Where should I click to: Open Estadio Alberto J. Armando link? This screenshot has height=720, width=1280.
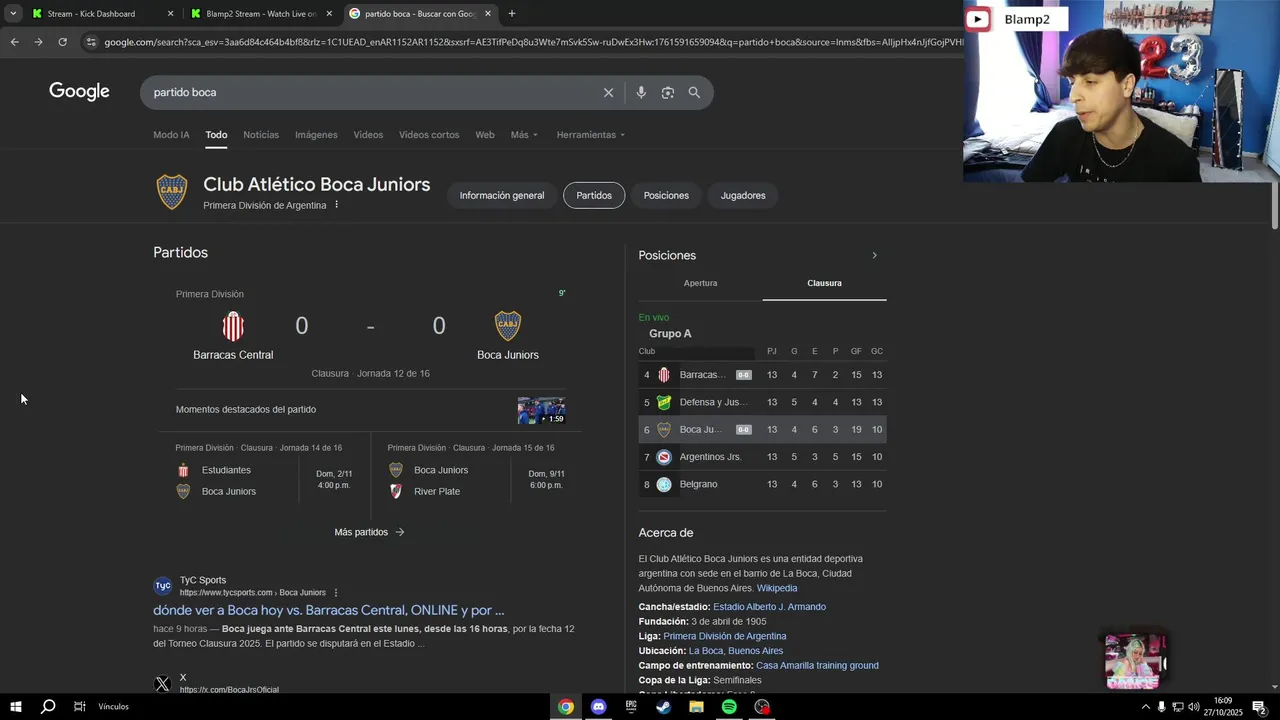click(769, 607)
